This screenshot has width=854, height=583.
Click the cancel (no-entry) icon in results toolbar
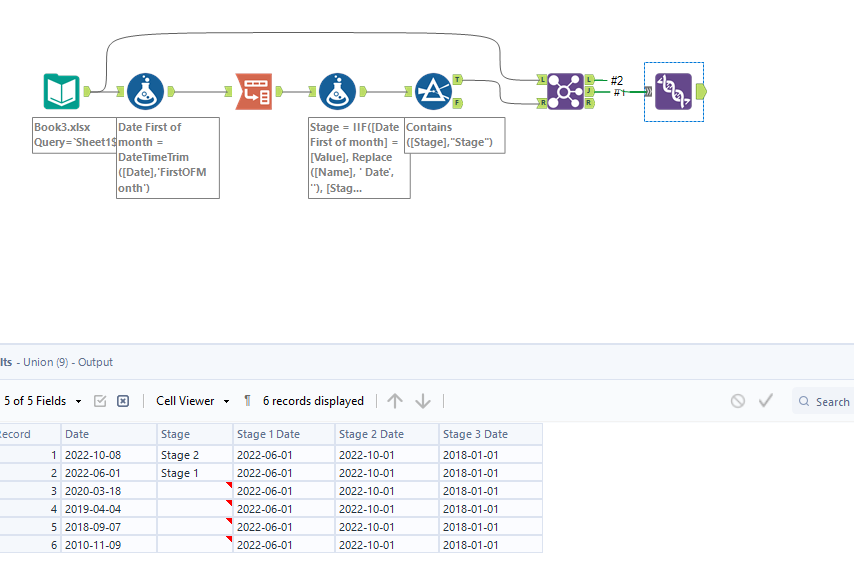[738, 400]
